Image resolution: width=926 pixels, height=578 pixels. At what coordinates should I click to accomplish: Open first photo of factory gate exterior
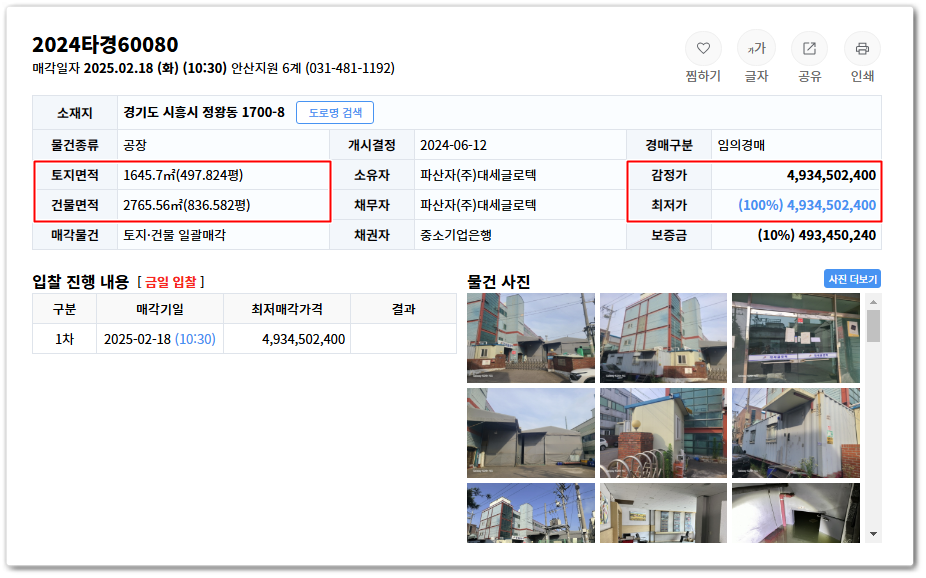coord(531,338)
